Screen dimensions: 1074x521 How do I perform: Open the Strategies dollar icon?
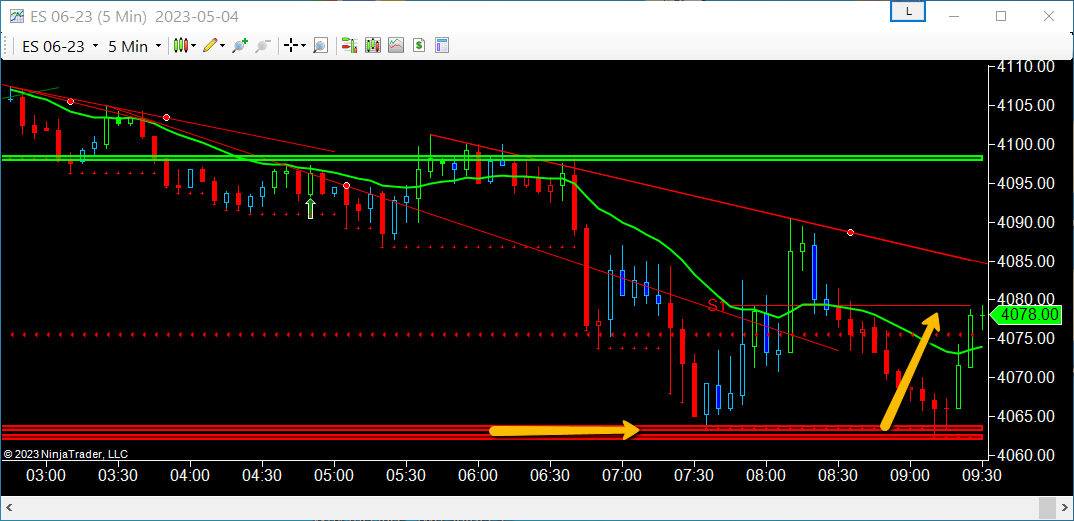(x=419, y=46)
